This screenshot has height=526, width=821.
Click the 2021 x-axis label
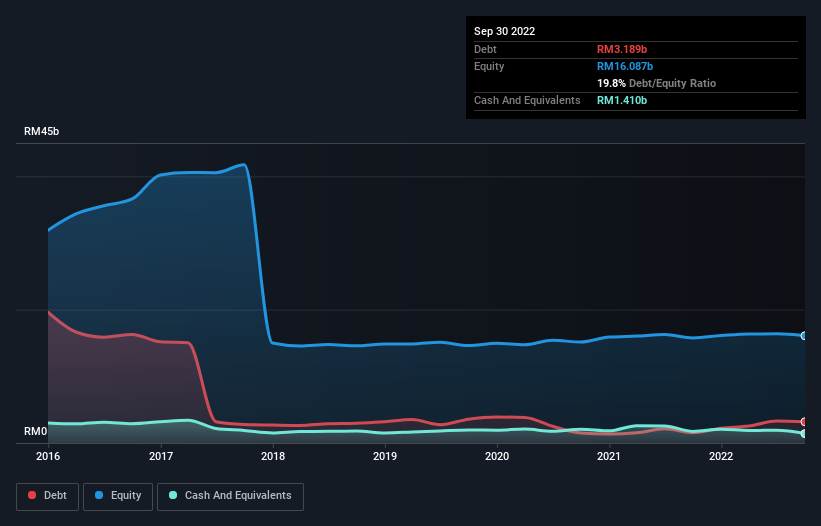click(x=609, y=456)
